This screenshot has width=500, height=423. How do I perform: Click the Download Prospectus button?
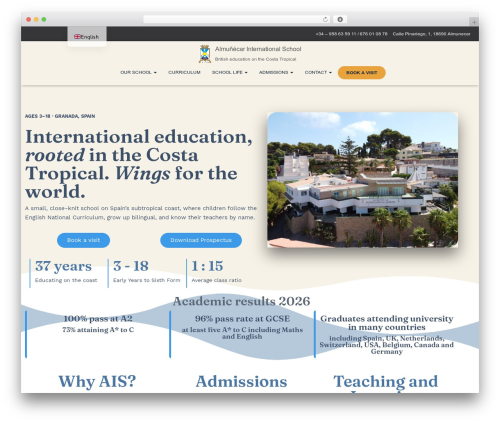(201, 240)
